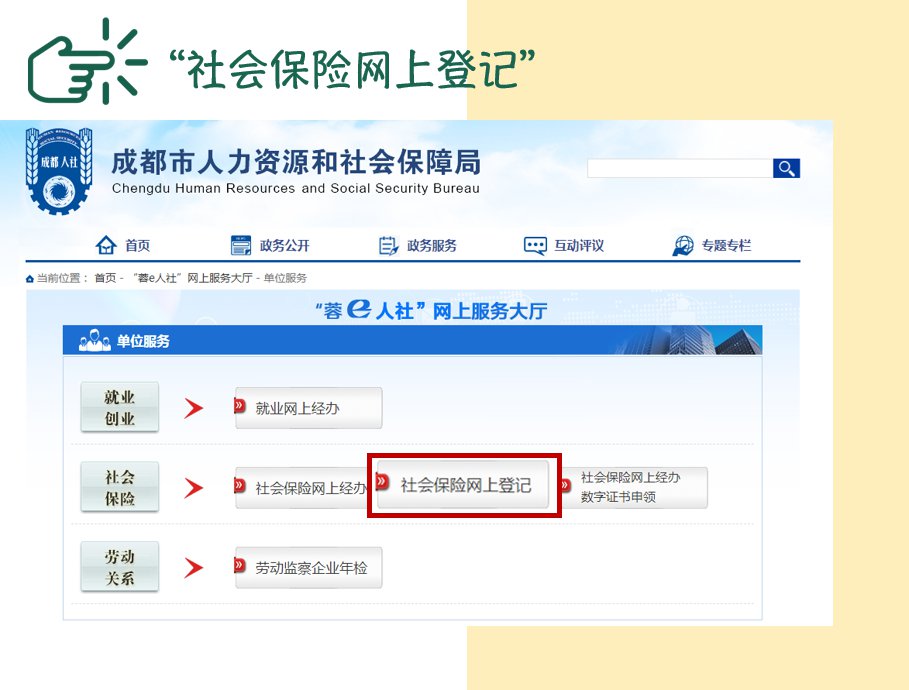Click red chevron icon on 就业网上经办
The height and width of the screenshot is (690, 909).
(239, 406)
